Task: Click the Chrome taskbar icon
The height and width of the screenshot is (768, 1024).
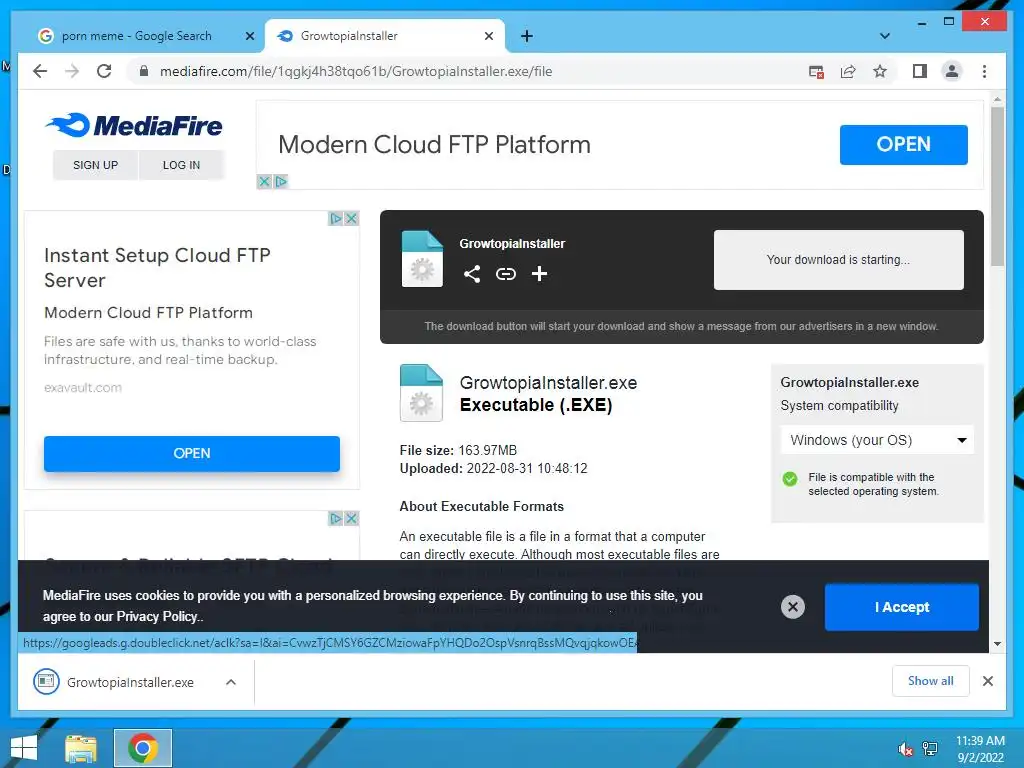Action: pyautogui.click(x=142, y=748)
